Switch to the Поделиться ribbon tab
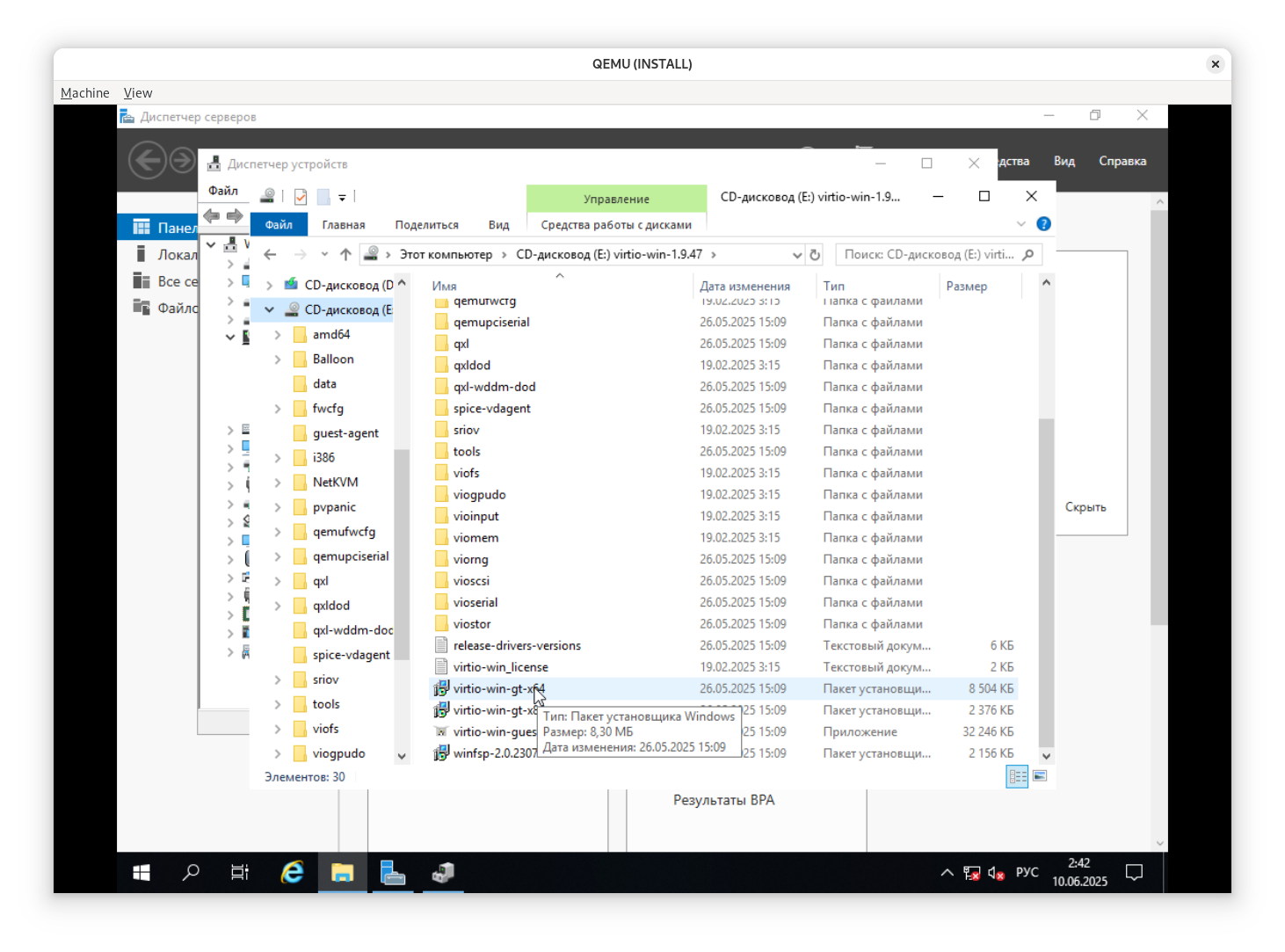 tap(427, 225)
